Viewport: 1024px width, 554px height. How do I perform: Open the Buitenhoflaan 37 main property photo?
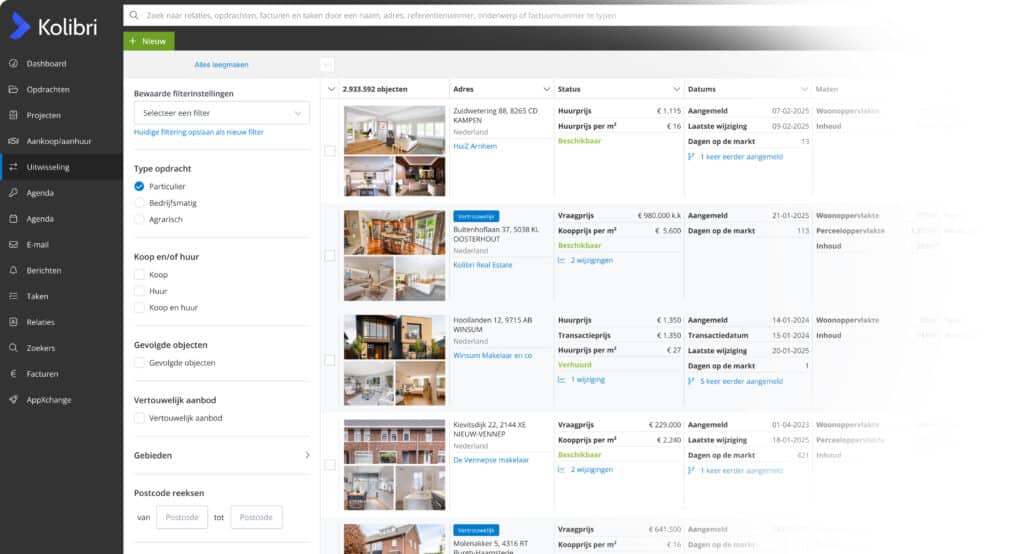(x=394, y=233)
